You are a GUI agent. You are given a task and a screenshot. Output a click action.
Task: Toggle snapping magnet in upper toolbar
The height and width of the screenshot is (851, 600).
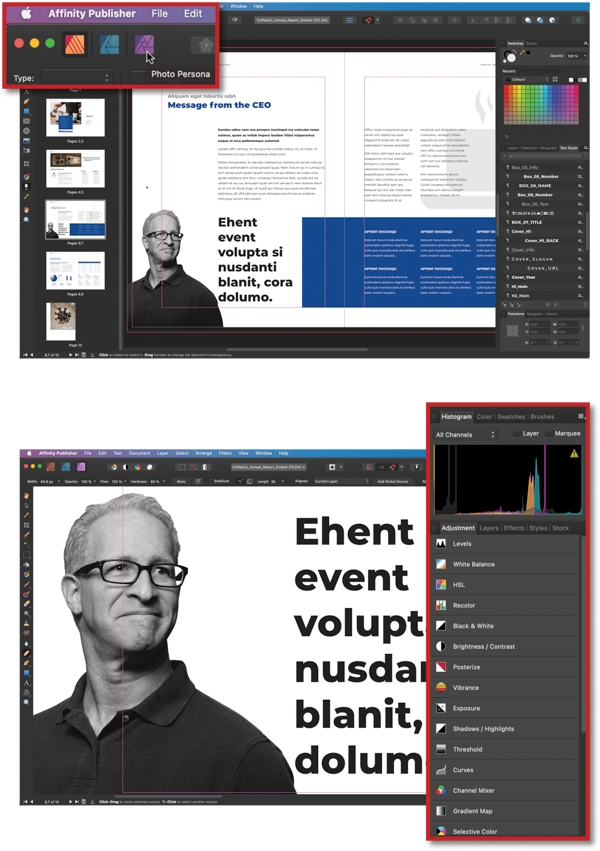pos(369,20)
